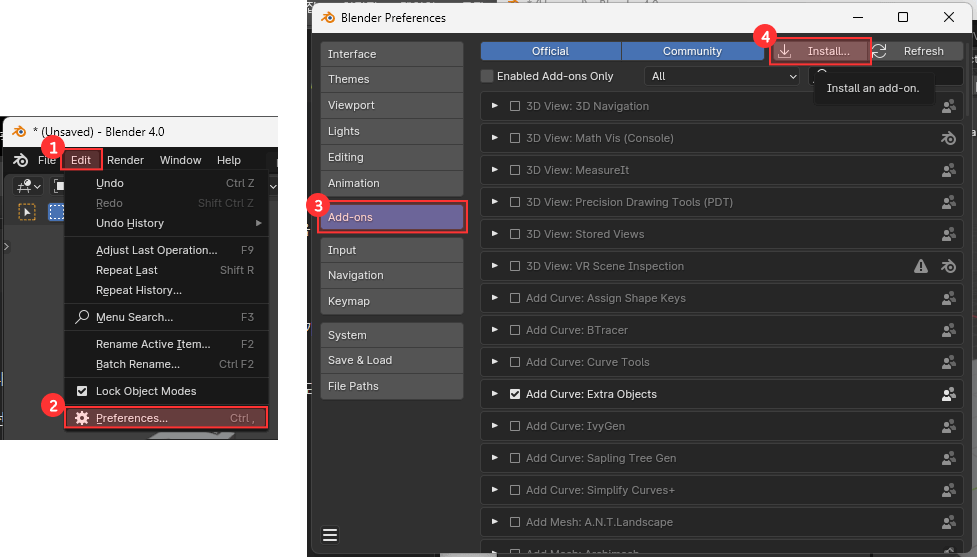Click community icon for IvyGen add-on
This screenshot has height=557, width=977.
point(948,426)
